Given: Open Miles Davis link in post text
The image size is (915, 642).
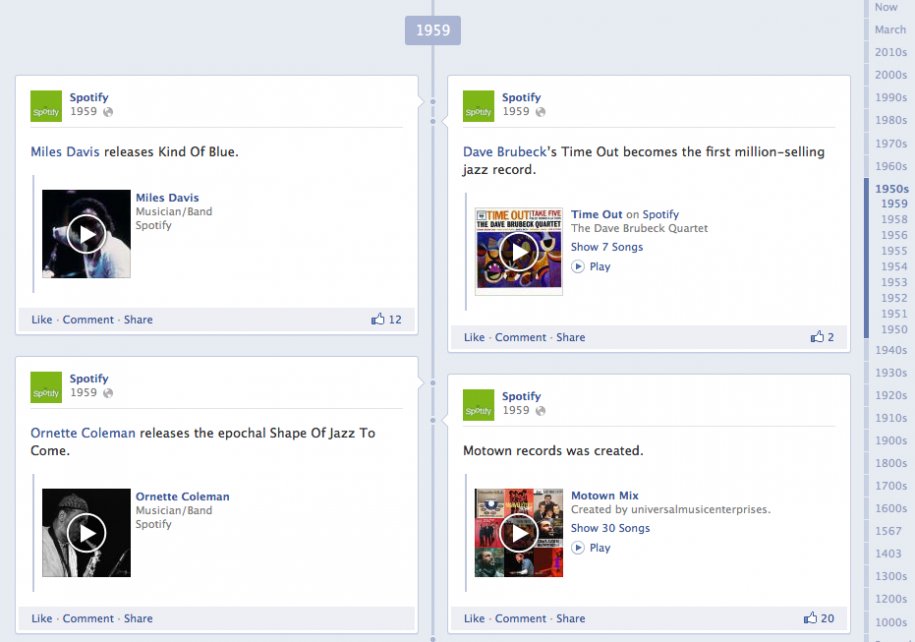Looking at the screenshot, I should (x=65, y=152).
